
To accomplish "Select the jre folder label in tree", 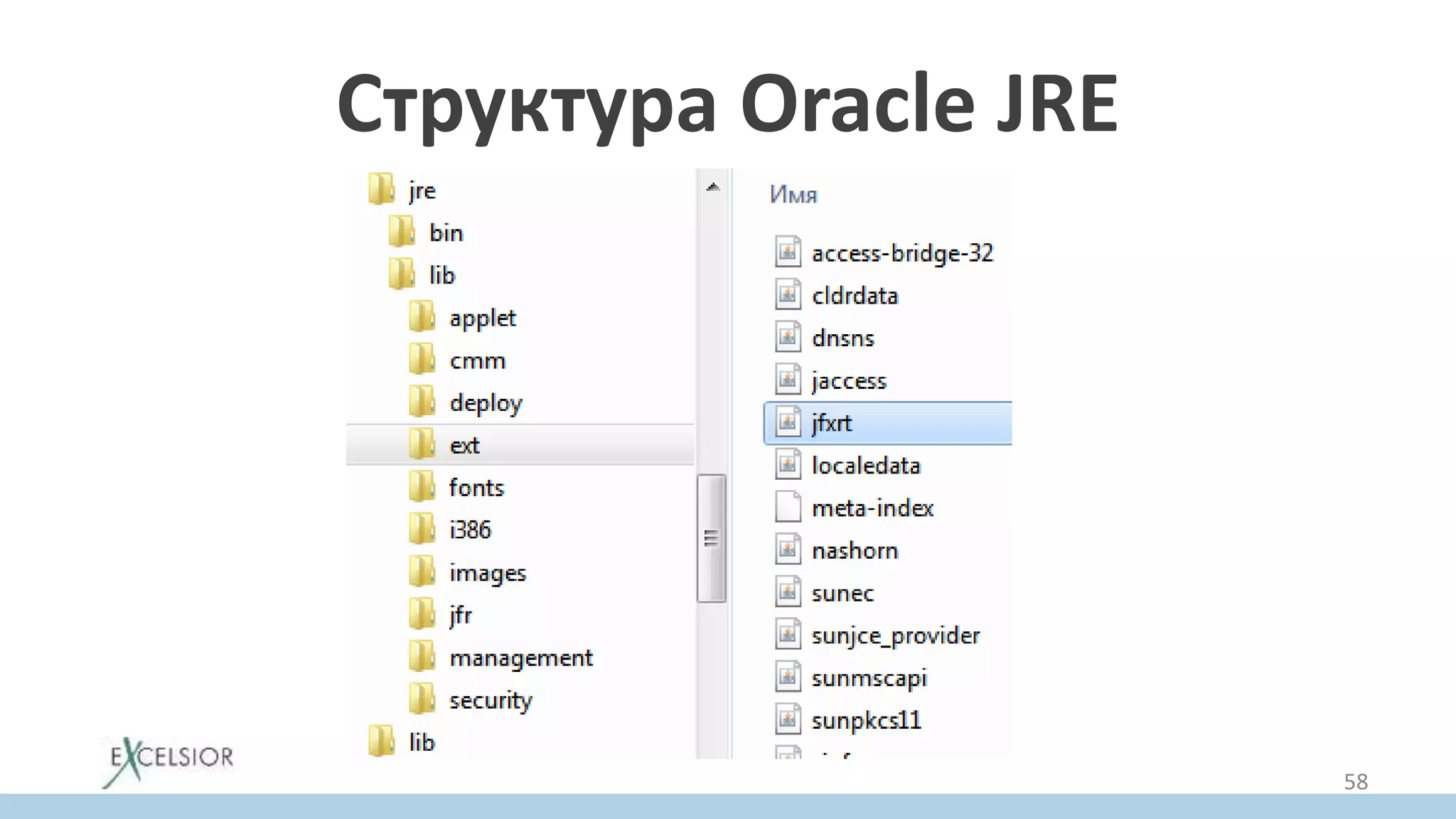I will coord(422,191).
